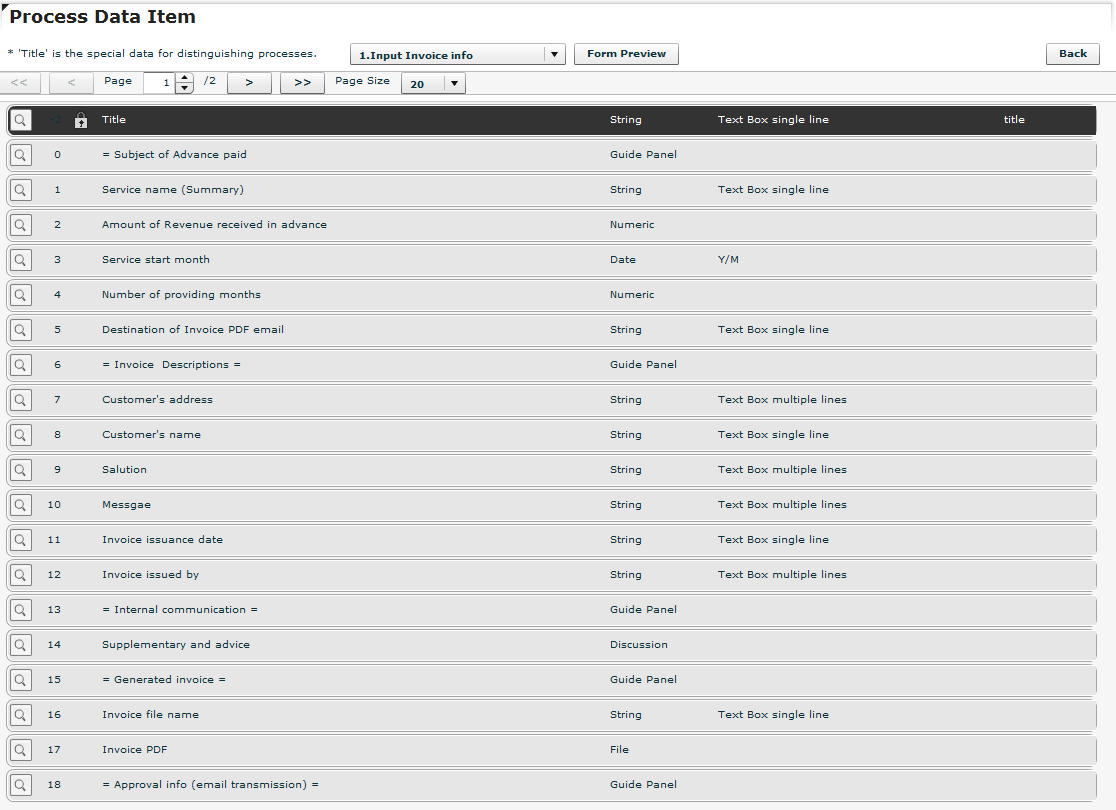The width and height of the screenshot is (1116, 810).
Task: Click the magnifier icon for 'Customer's name'
Action: pyautogui.click(x=20, y=434)
